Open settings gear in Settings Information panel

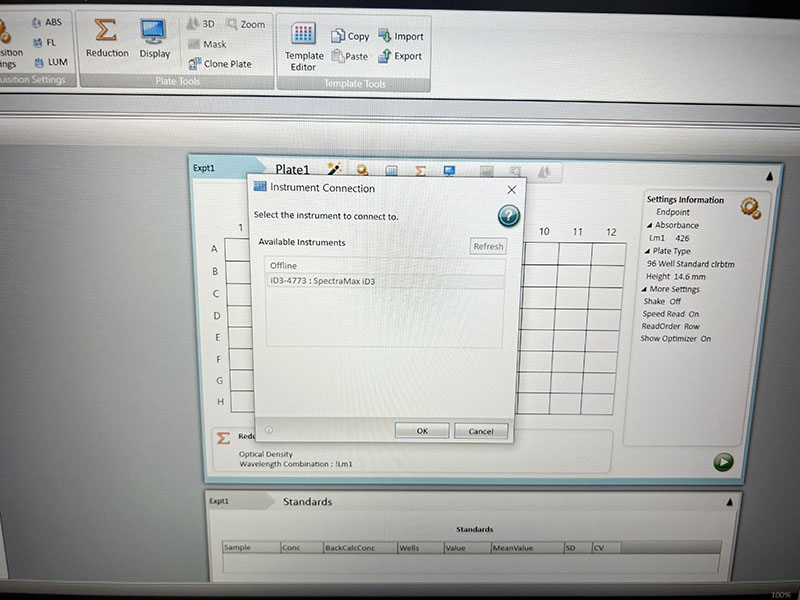(750, 207)
